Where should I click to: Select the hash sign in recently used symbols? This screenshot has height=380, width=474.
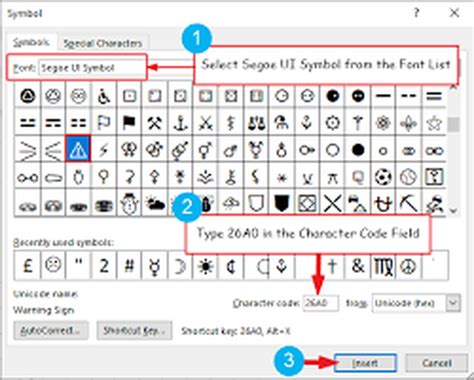[x=129, y=266]
